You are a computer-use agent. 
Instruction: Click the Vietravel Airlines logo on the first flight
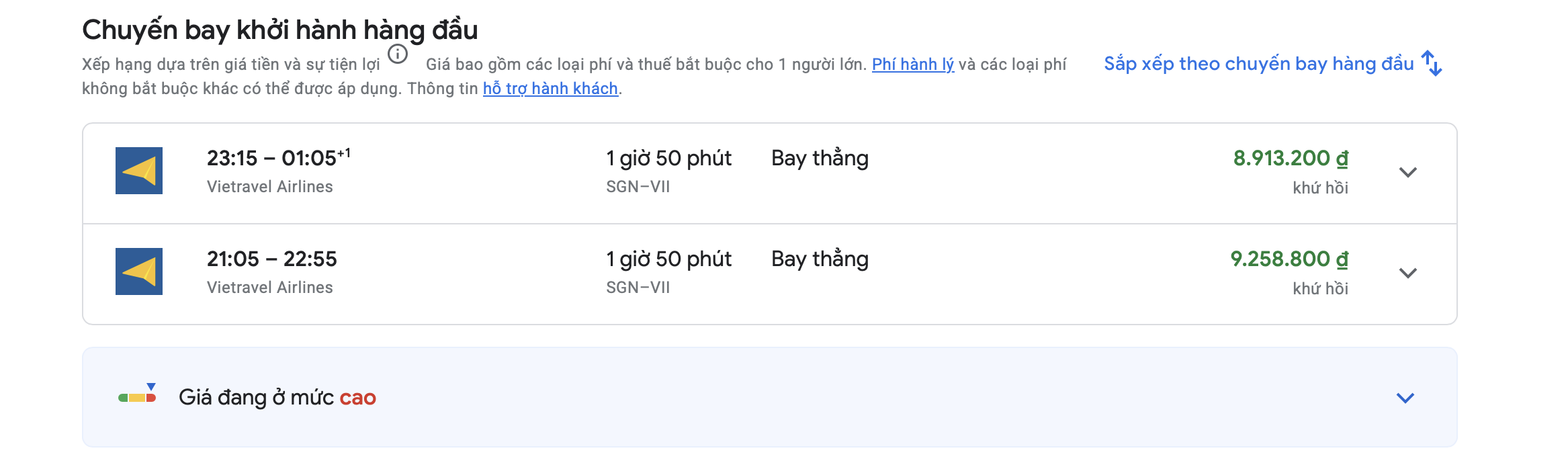[139, 171]
